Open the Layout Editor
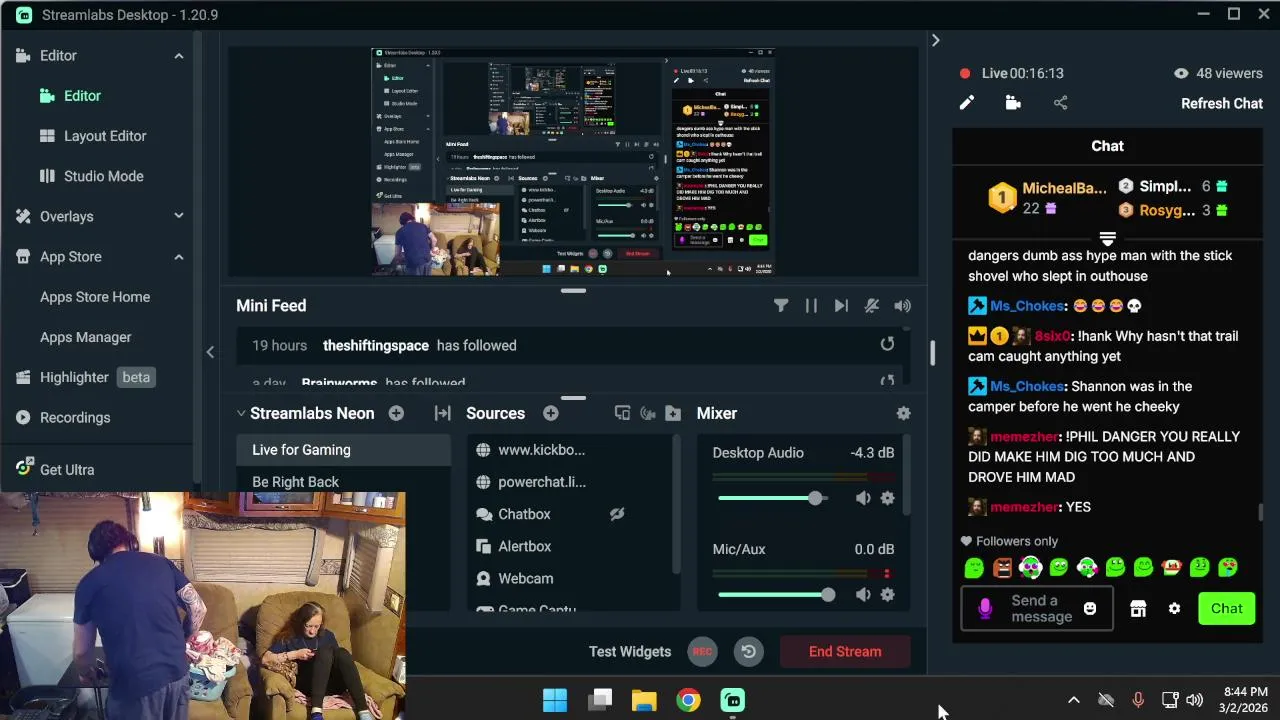Viewport: 1280px width, 720px height. point(105,136)
